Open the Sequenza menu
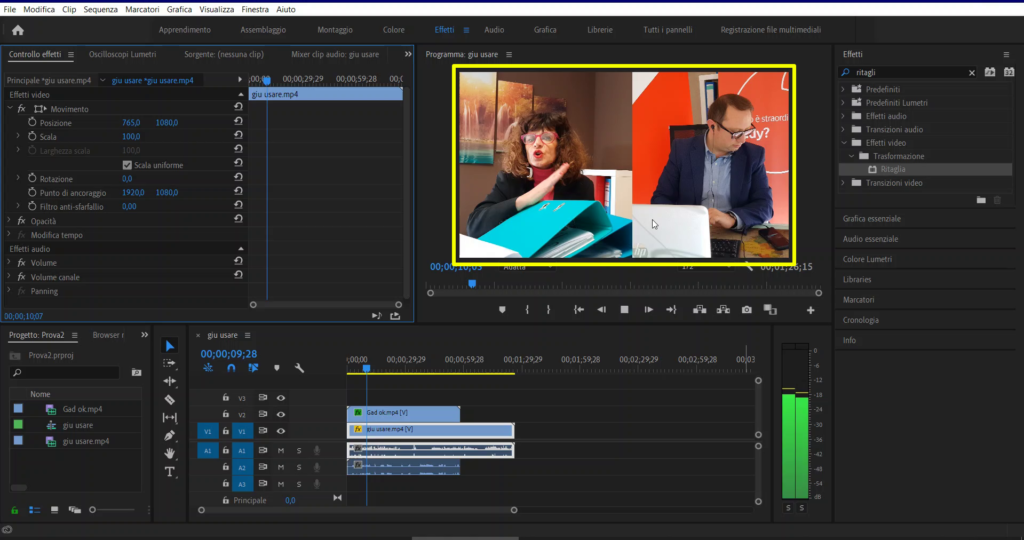 tap(101, 9)
